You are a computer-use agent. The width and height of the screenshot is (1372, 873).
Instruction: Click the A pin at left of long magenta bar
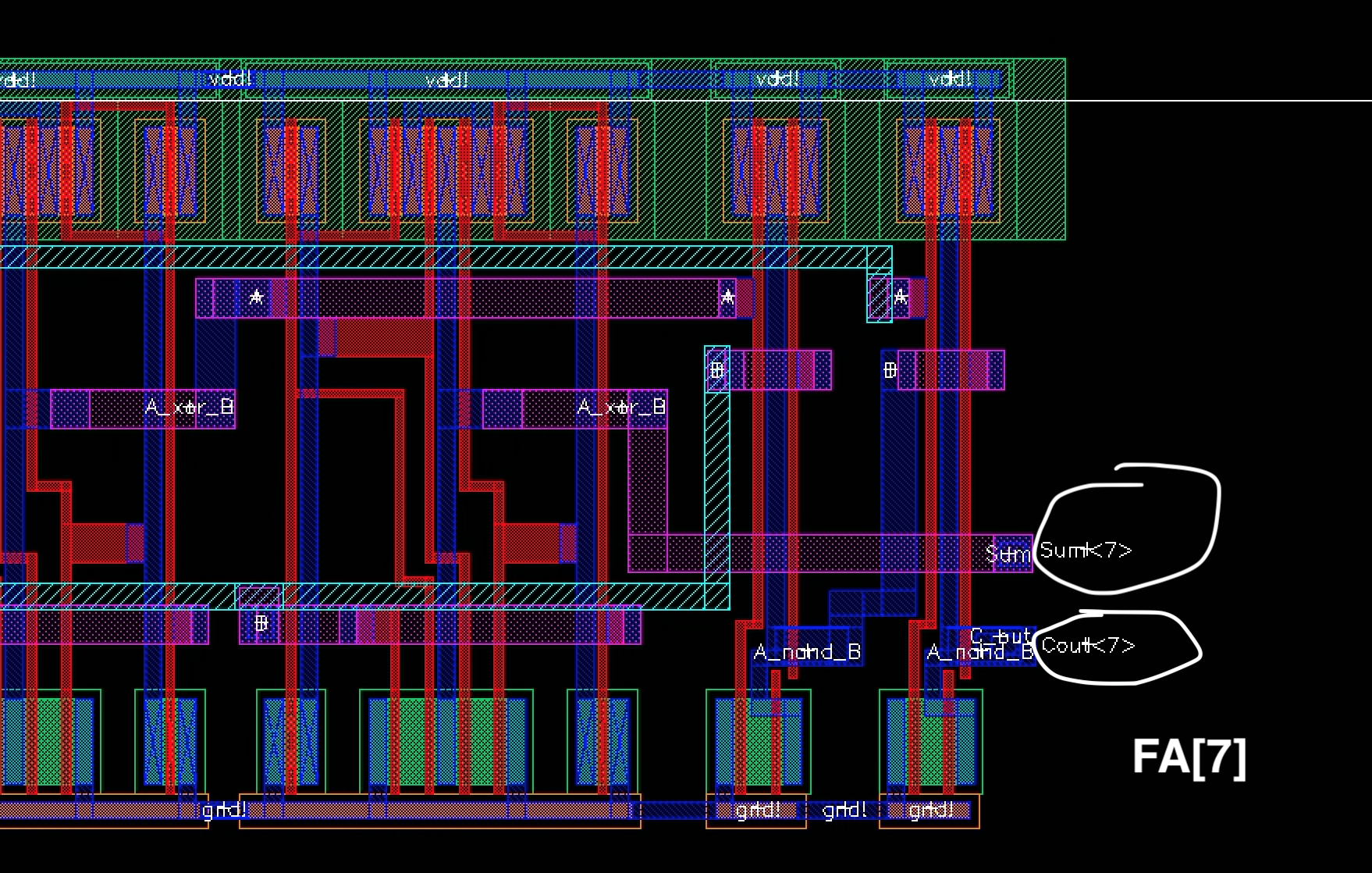coord(256,298)
